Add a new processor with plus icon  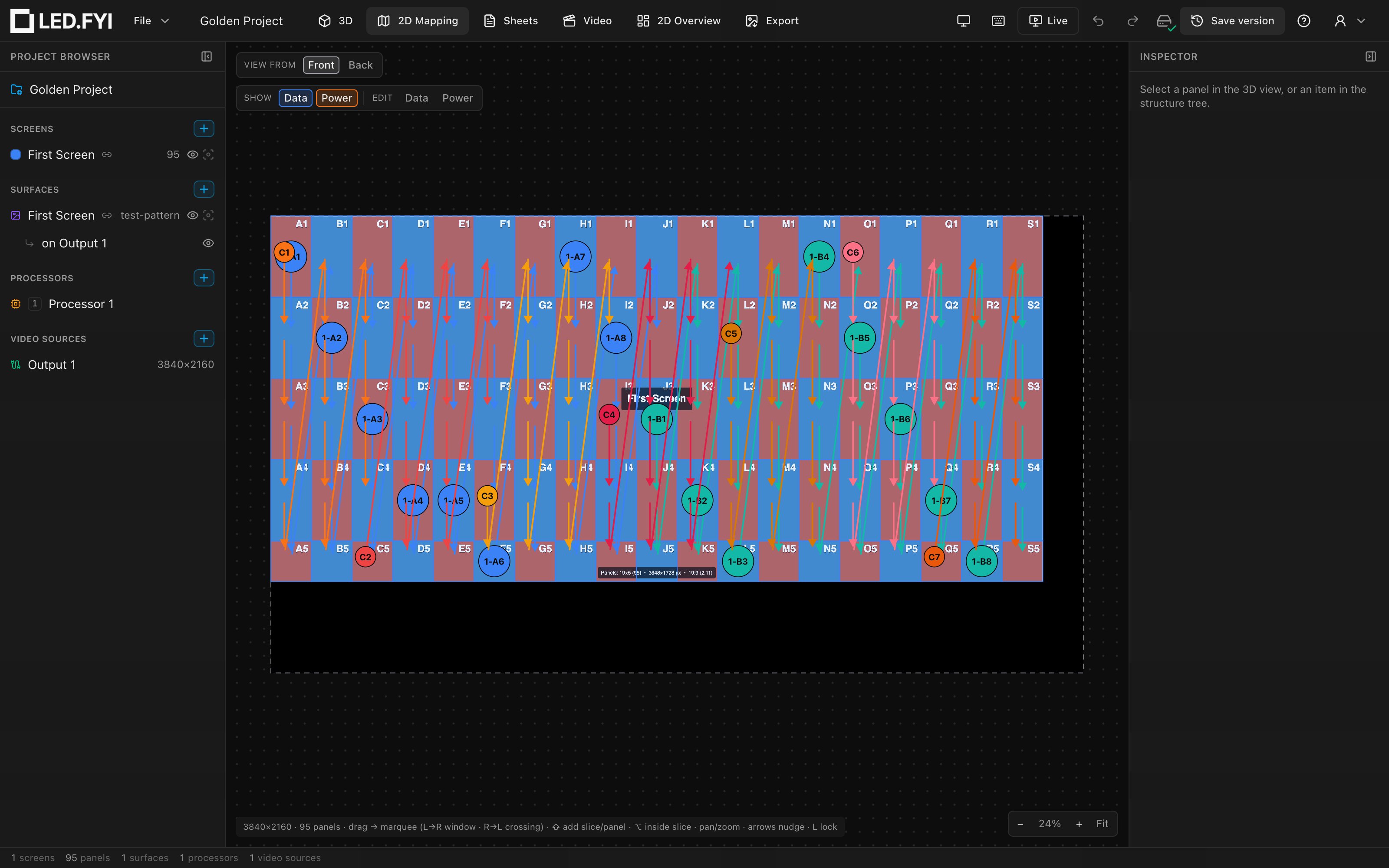204,278
